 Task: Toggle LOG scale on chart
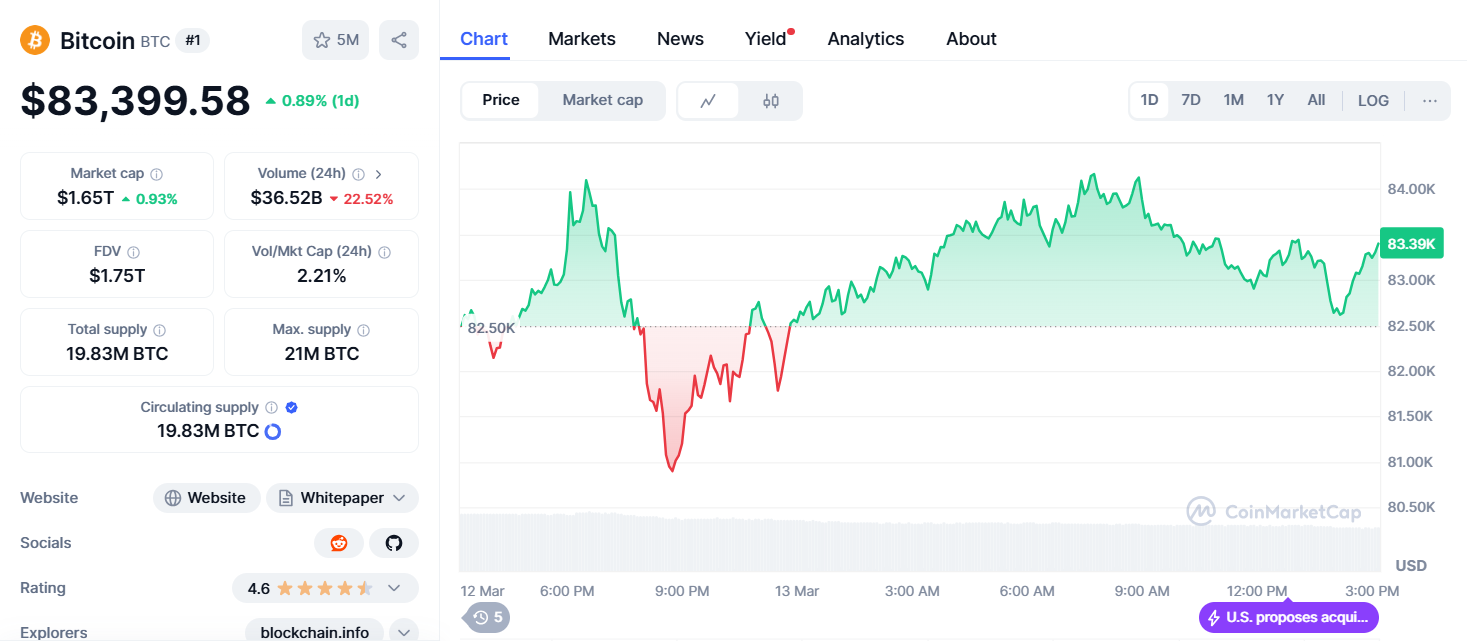tap(1373, 101)
